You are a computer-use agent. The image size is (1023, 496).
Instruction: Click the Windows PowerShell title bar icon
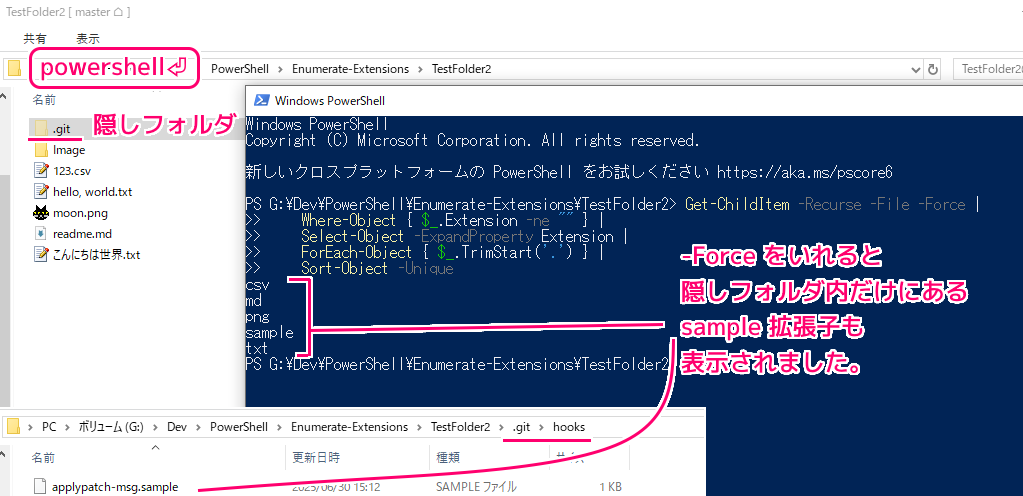coord(261,100)
